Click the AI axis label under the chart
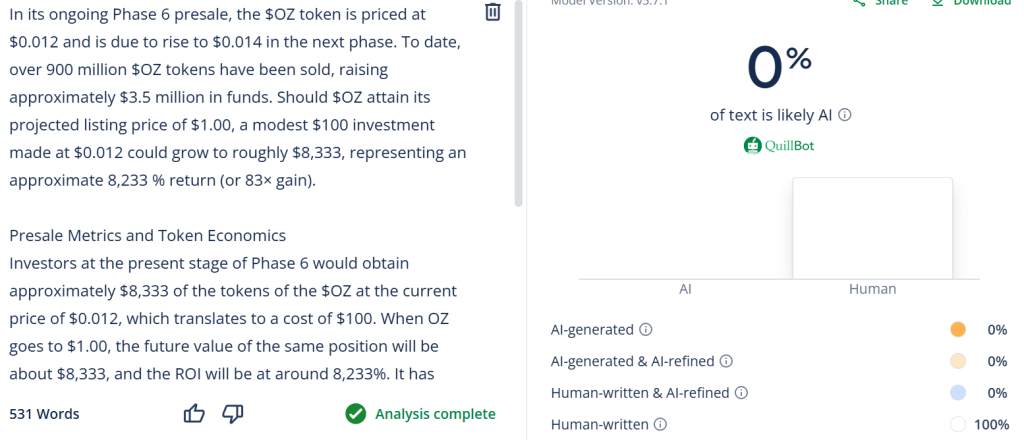The image size is (1024, 440). coord(685,289)
